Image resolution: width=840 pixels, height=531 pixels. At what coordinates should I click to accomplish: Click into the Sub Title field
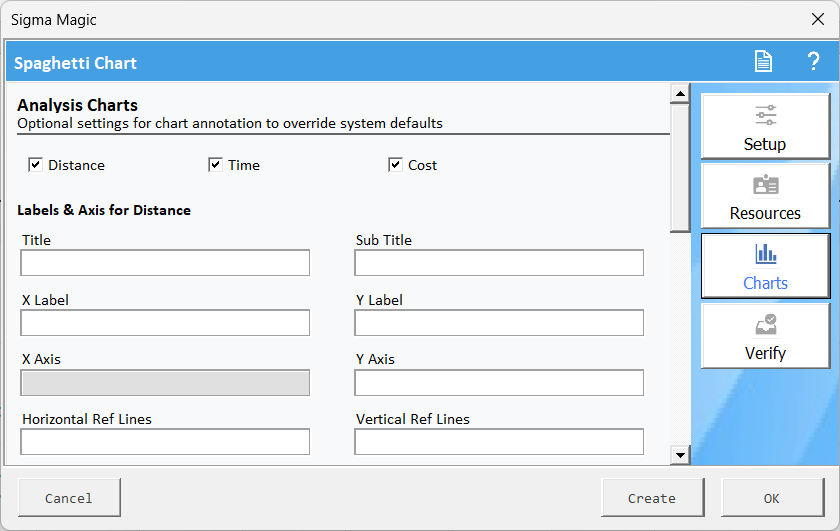(499, 263)
